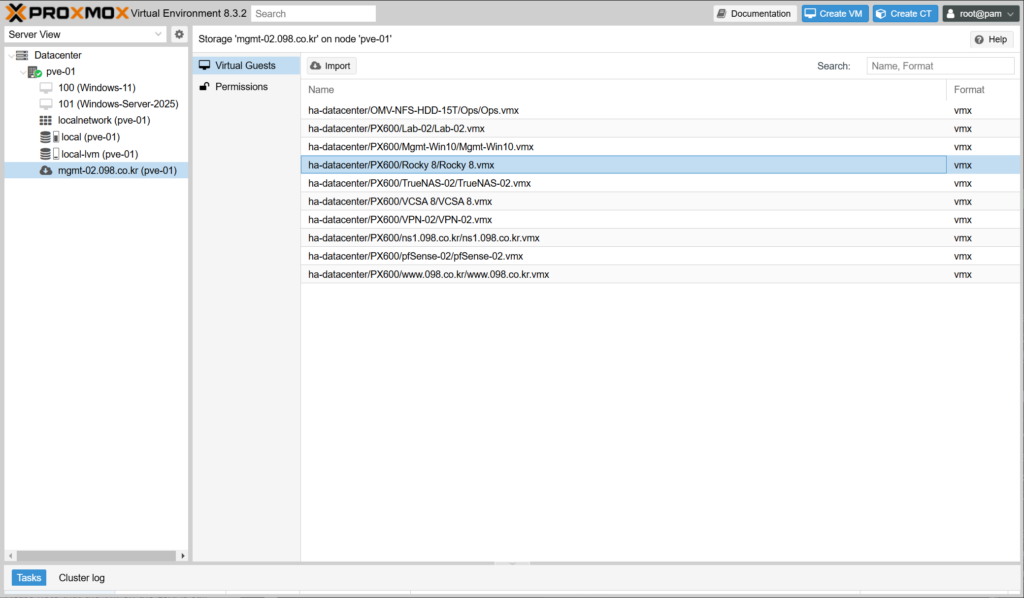1024x598 pixels.
Task: Click the pve-01 node icon
Action: click(35, 72)
